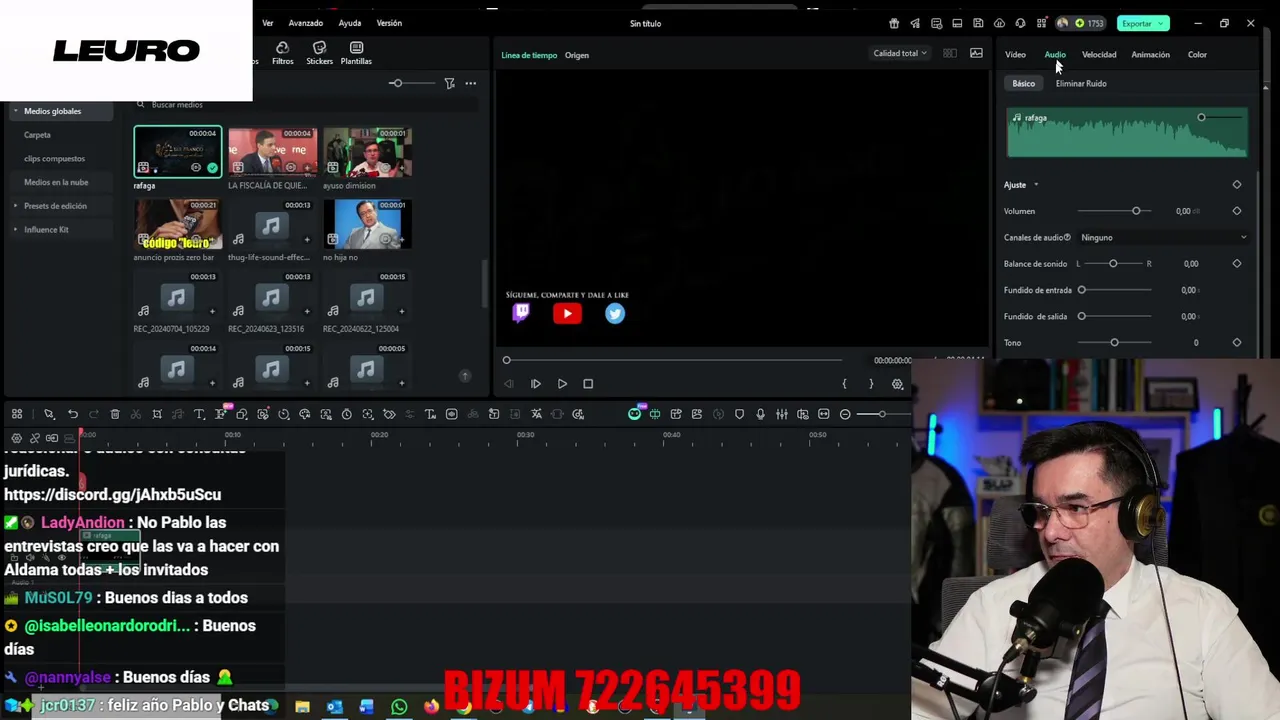This screenshot has height=720, width=1280.
Task: Toggle Balance de sonido keyframe diamond
Action: tap(1236, 264)
